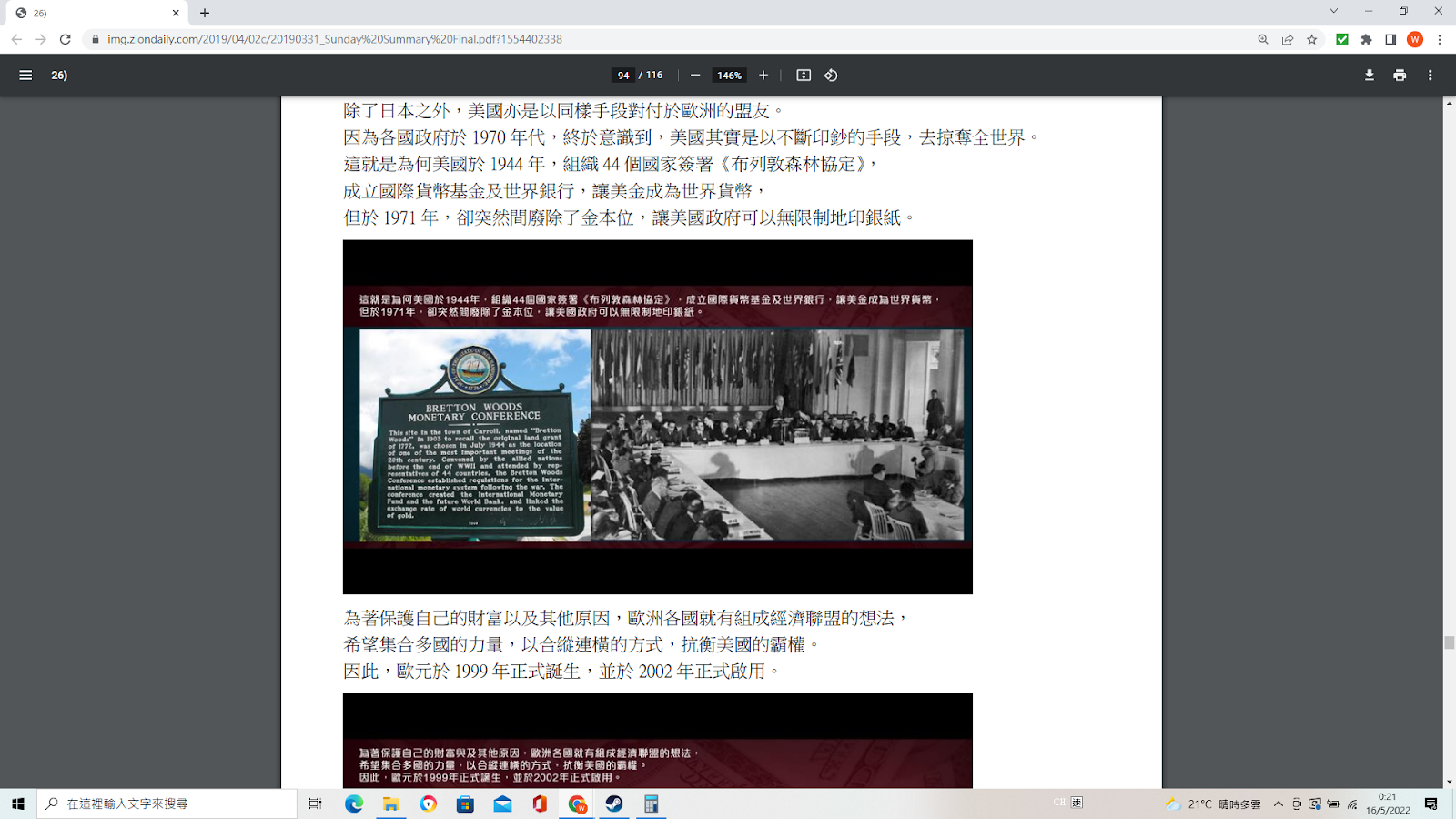Reload the current page

[x=66, y=39]
